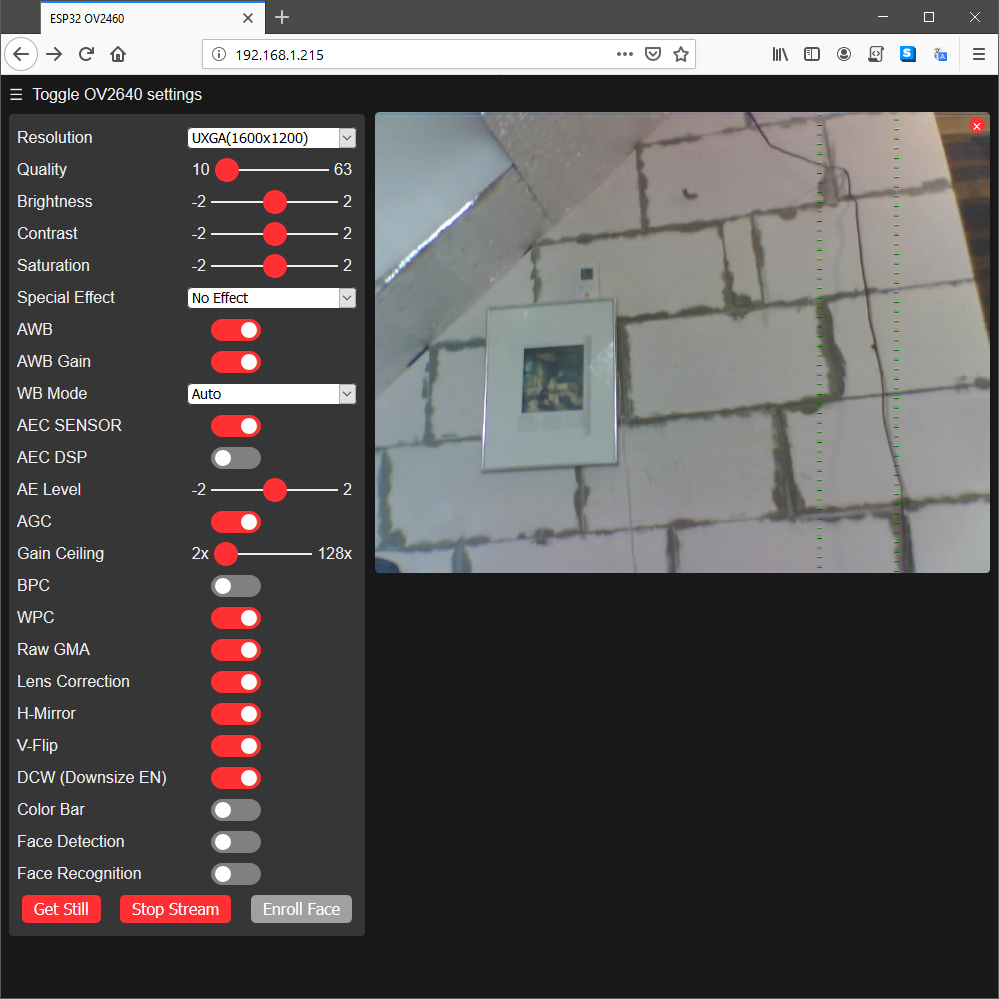Go back with the browser back arrow
This screenshot has width=999, height=999.
click(21, 54)
